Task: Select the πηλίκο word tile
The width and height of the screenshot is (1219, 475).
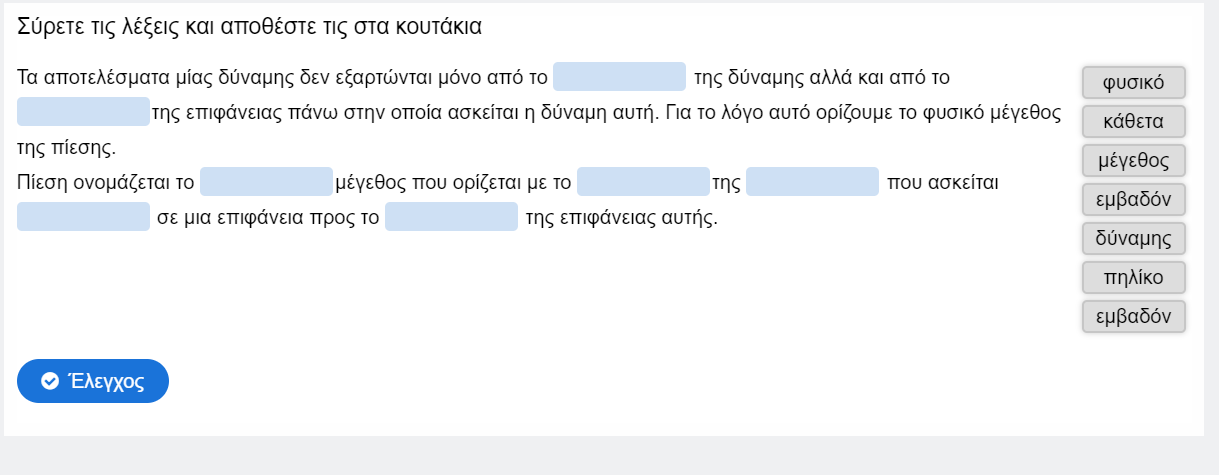Action: tap(1133, 277)
